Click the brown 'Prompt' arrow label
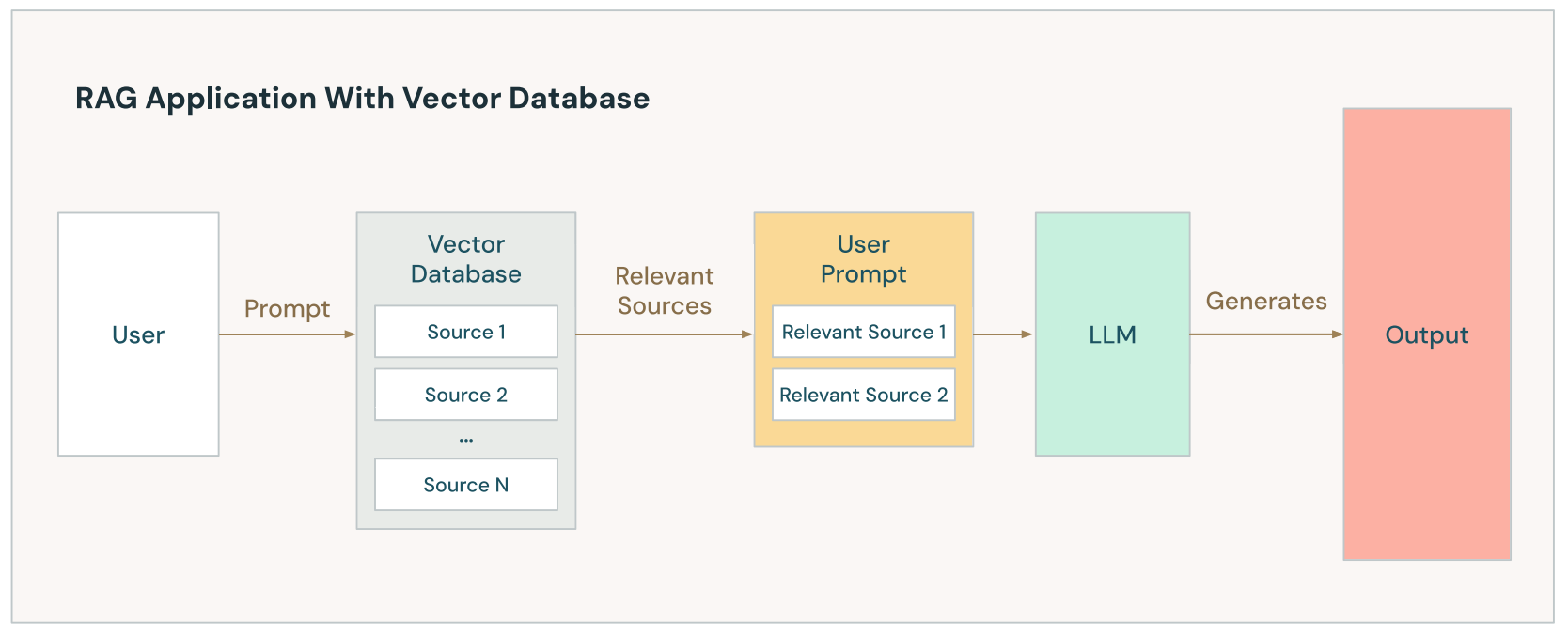Screen dimensions: 1568x637 [x=287, y=308]
